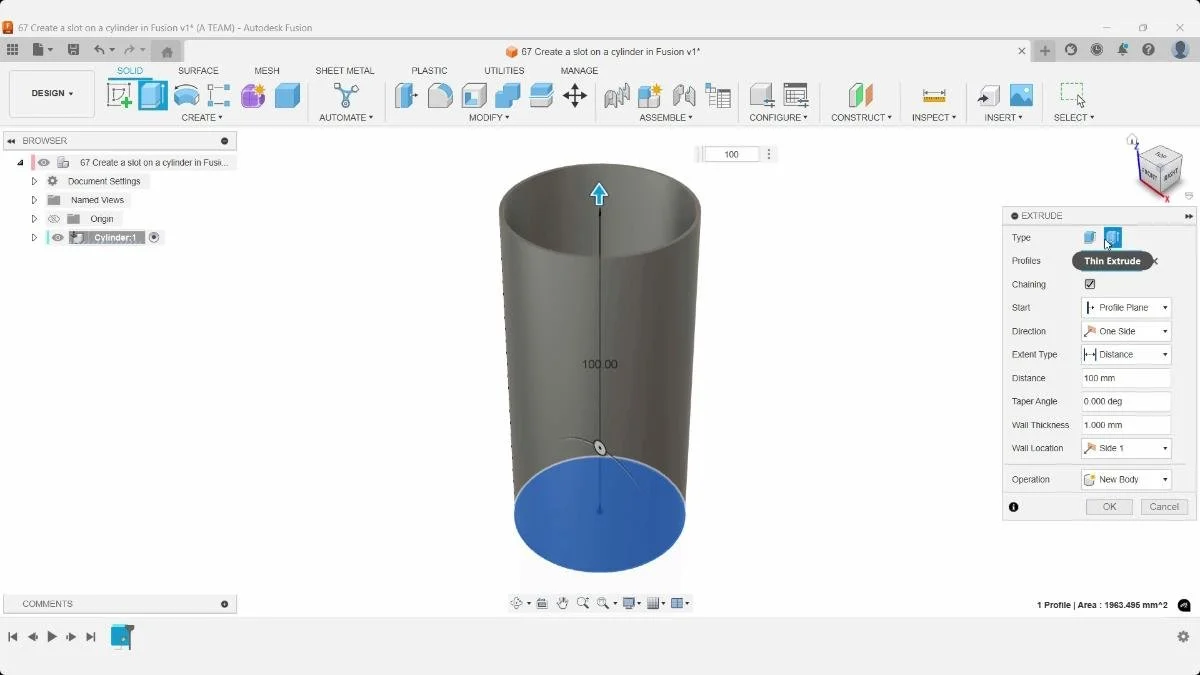The height and width of the screenshot is (675, 1200).
Task: Click the Distance 100 mm field
Action: pyautogui.click(x=1126, y=378)
